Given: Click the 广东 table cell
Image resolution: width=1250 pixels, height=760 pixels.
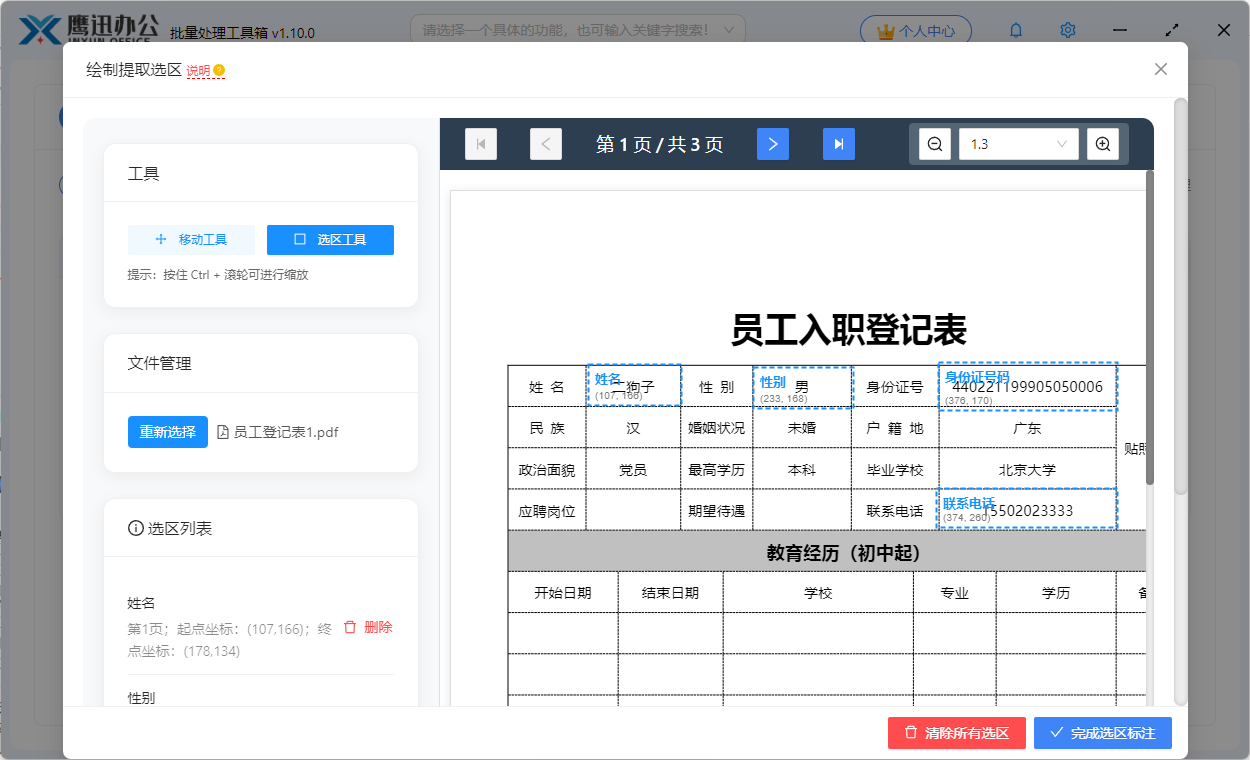Looking at the screenshot, I should (x=1027, y=428).
